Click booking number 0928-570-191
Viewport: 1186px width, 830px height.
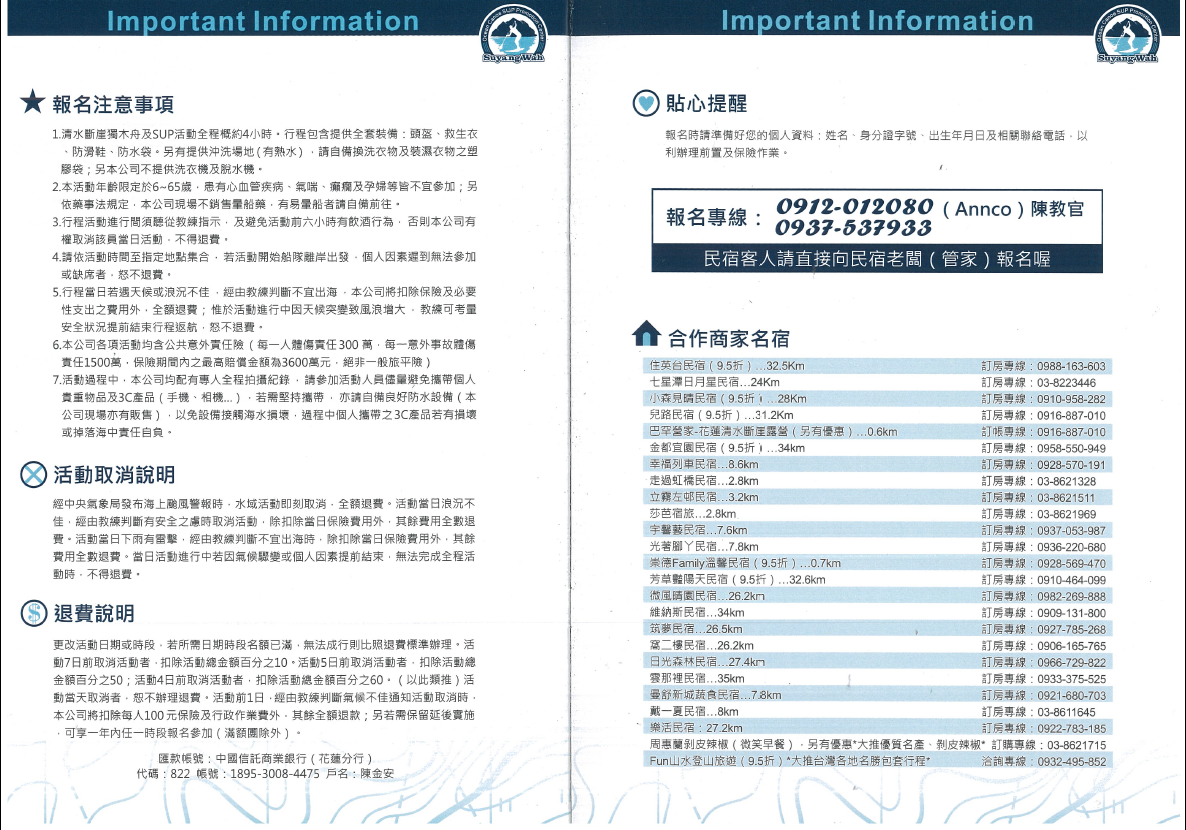1071,465
